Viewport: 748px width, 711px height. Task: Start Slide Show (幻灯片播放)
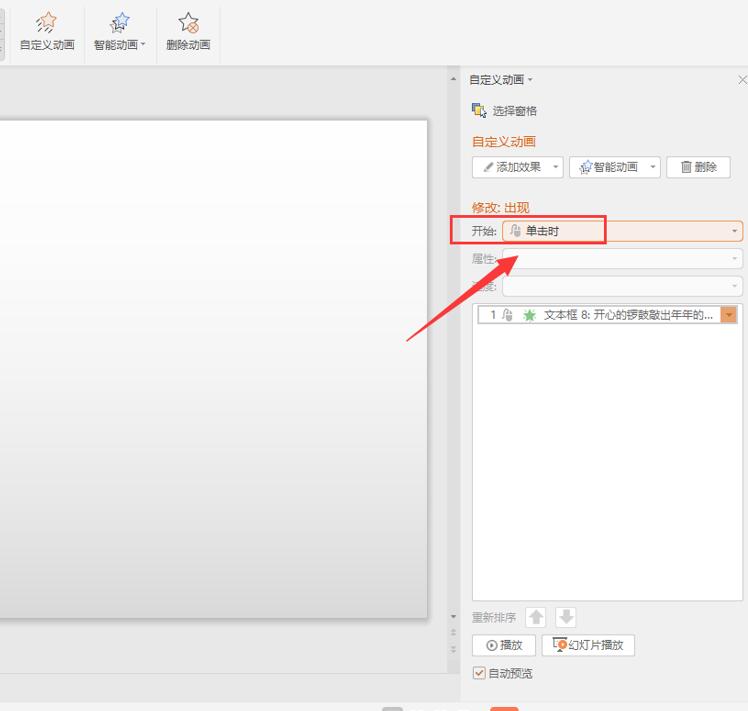588,645
